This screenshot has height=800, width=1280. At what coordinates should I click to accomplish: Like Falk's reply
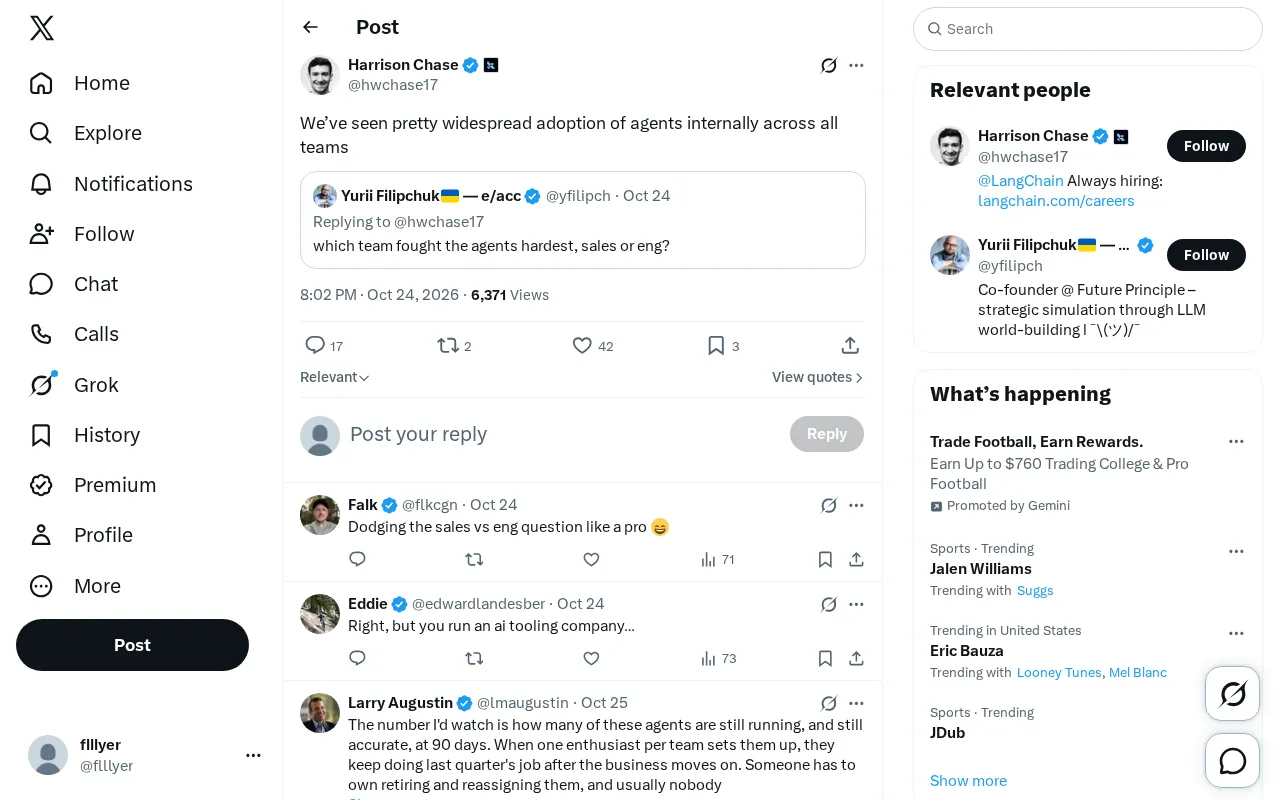pos(591,559)
